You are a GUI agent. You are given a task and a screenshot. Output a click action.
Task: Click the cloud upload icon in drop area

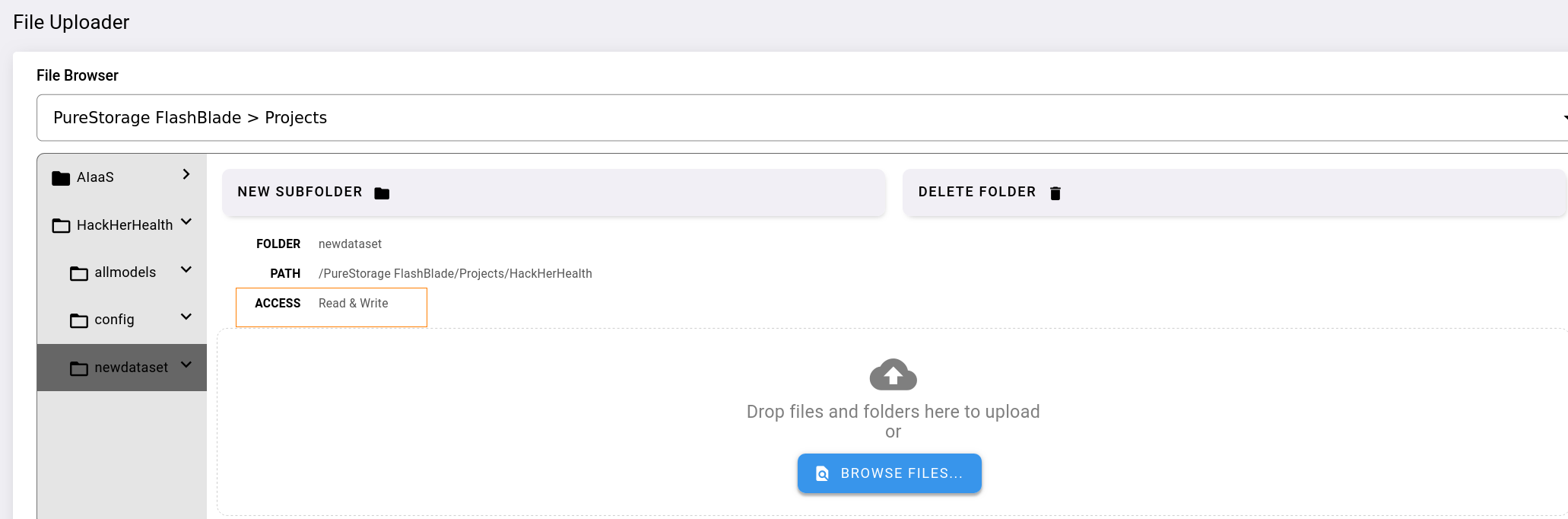coord(891,374)
